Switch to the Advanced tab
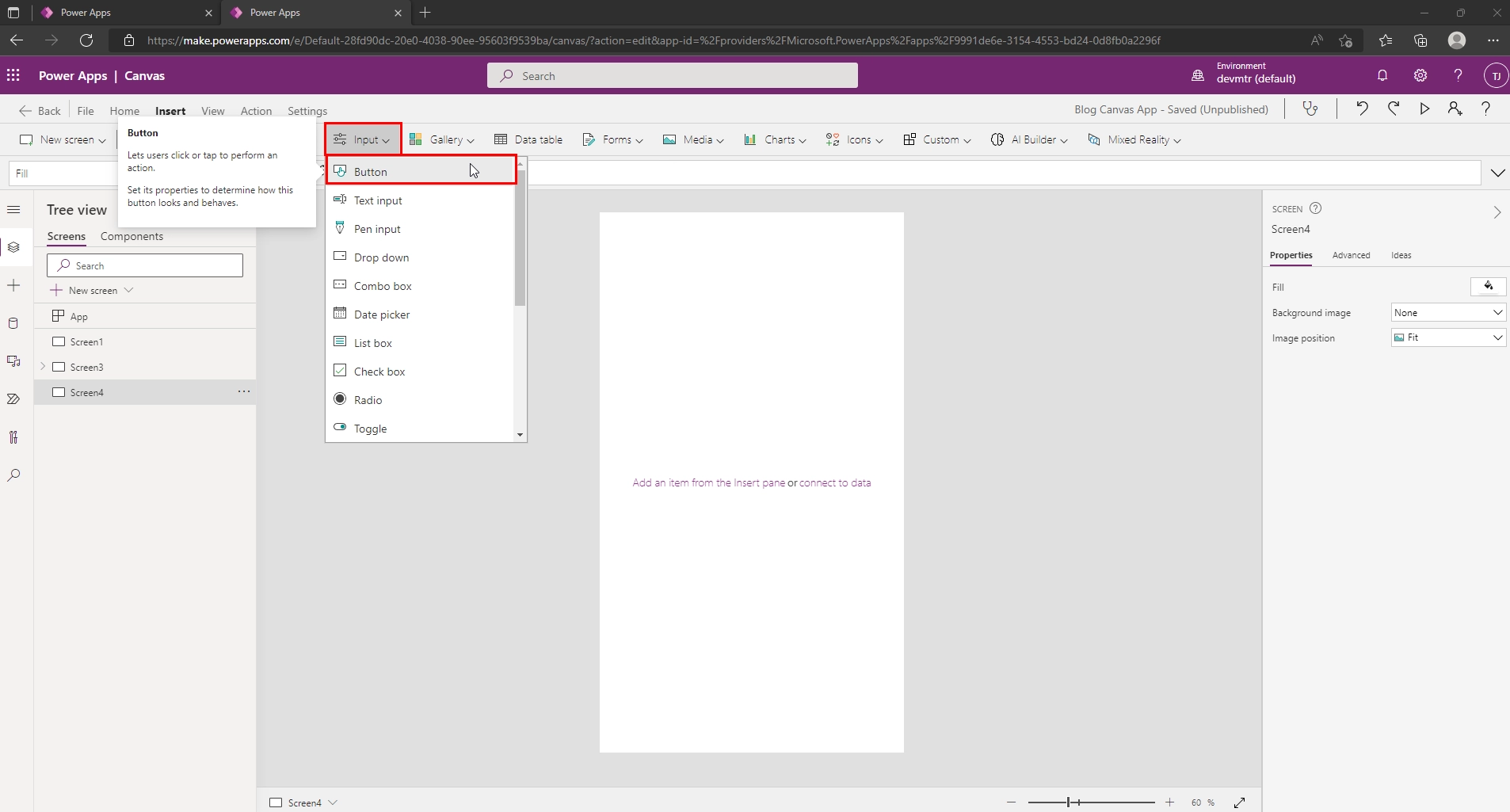This screenshot has width=1510, height=812. [x=1351, y=255]
